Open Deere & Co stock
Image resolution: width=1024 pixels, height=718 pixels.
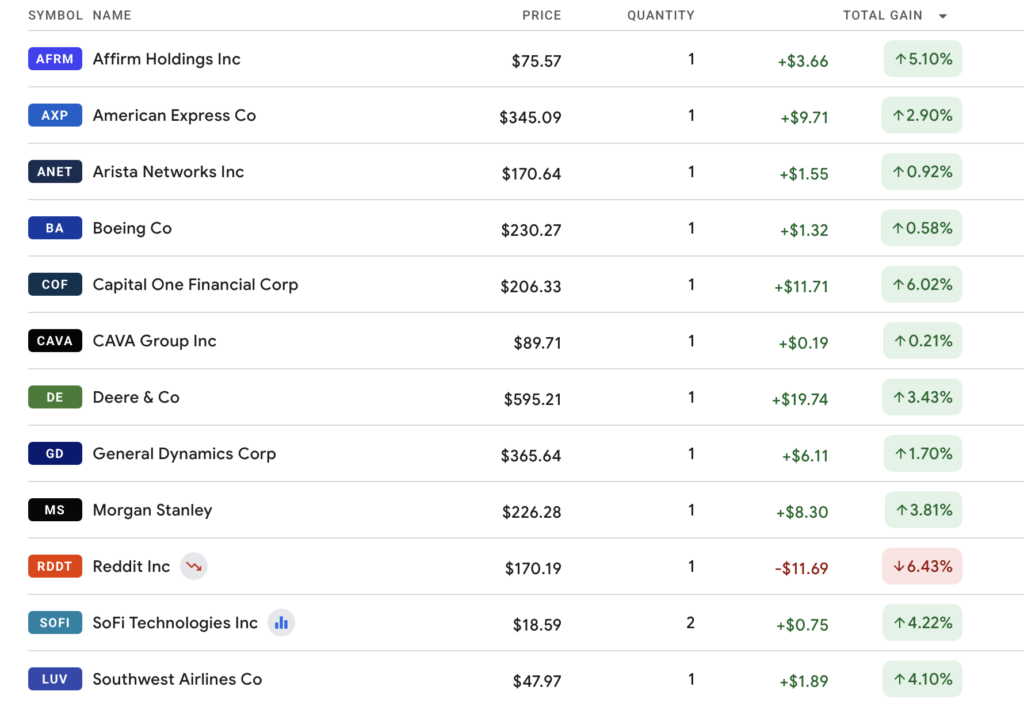pyautogui.click(x=136, y=397)
